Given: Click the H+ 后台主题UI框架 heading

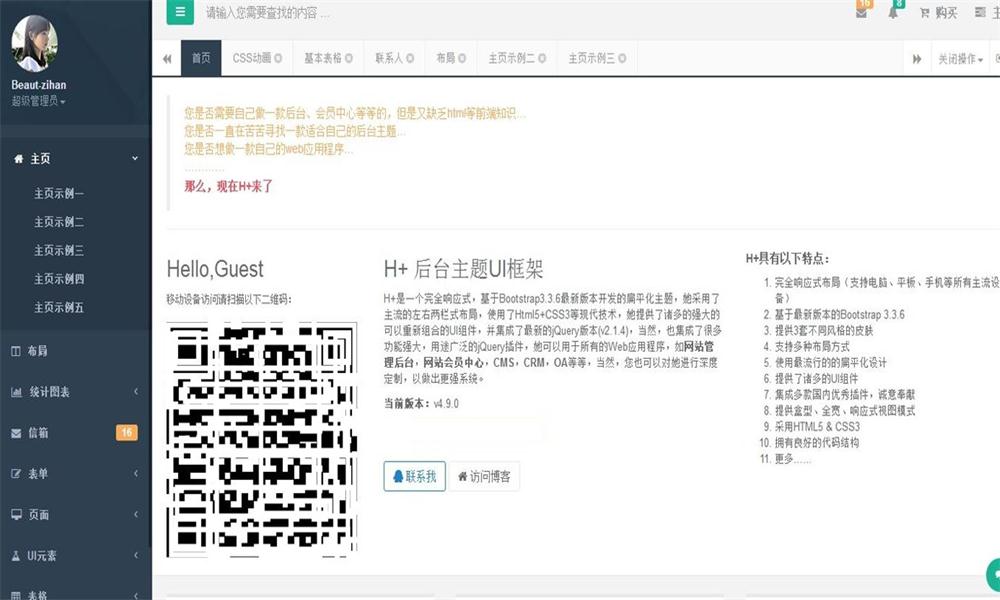Looking at the screenshot, I should click(463, 269).
